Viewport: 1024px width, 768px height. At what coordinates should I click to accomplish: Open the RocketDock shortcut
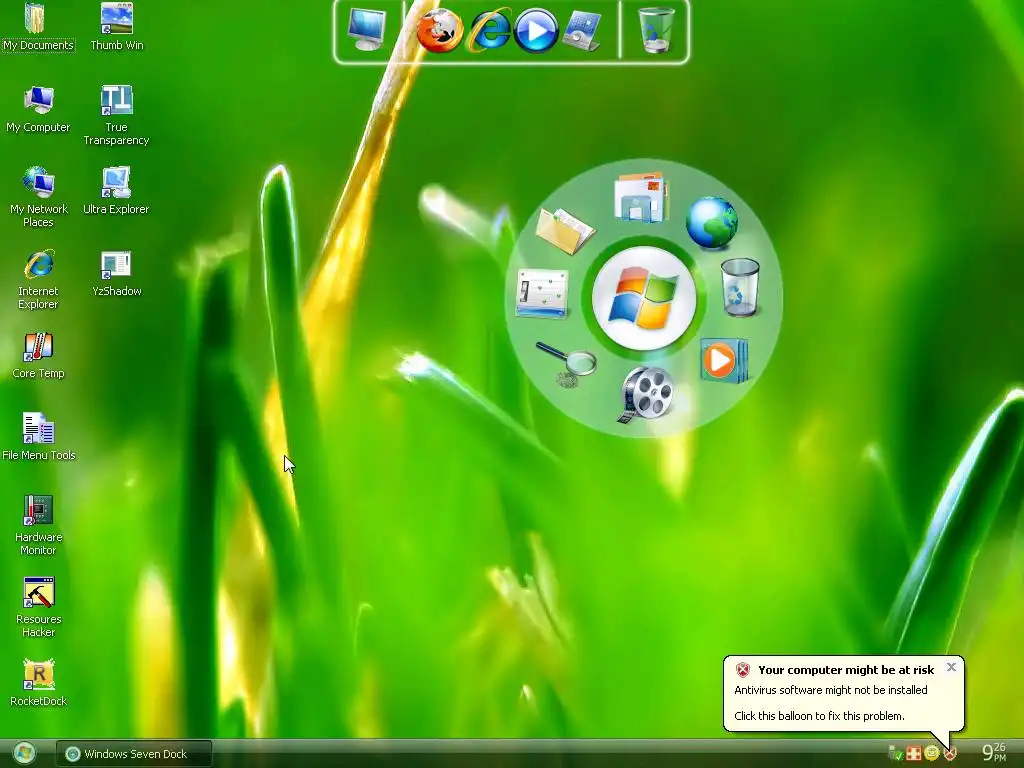(38, 684)
